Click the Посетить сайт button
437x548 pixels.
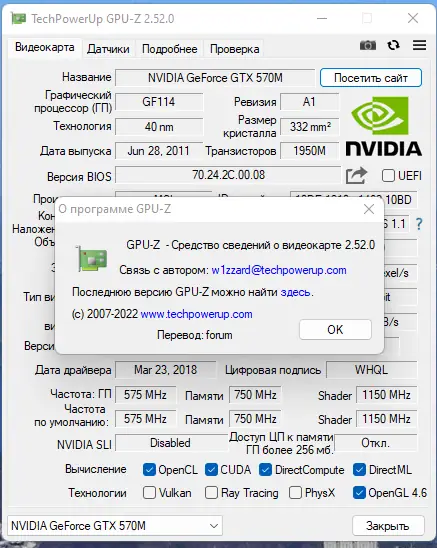pos(371,78)
